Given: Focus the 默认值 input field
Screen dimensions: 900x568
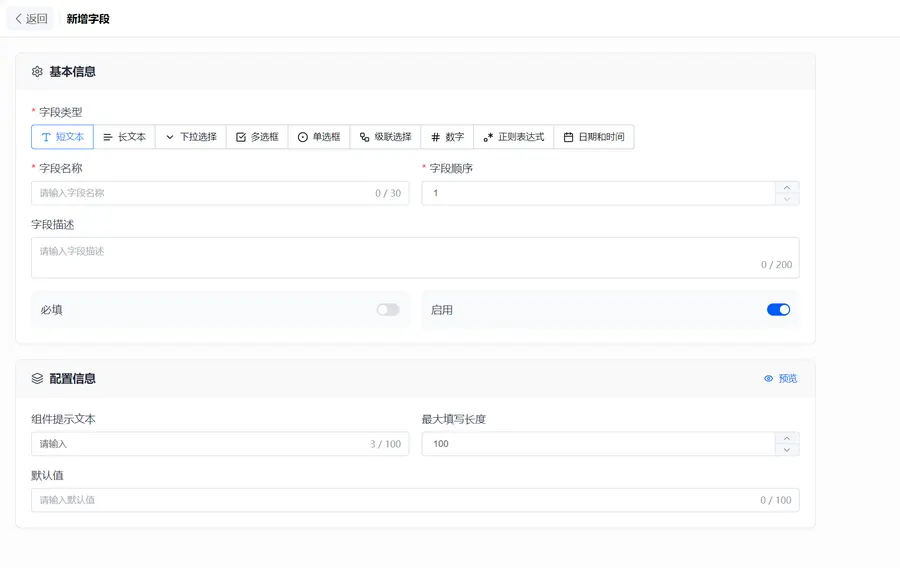Looking at the screenshot, I should [x=415, y=500].
